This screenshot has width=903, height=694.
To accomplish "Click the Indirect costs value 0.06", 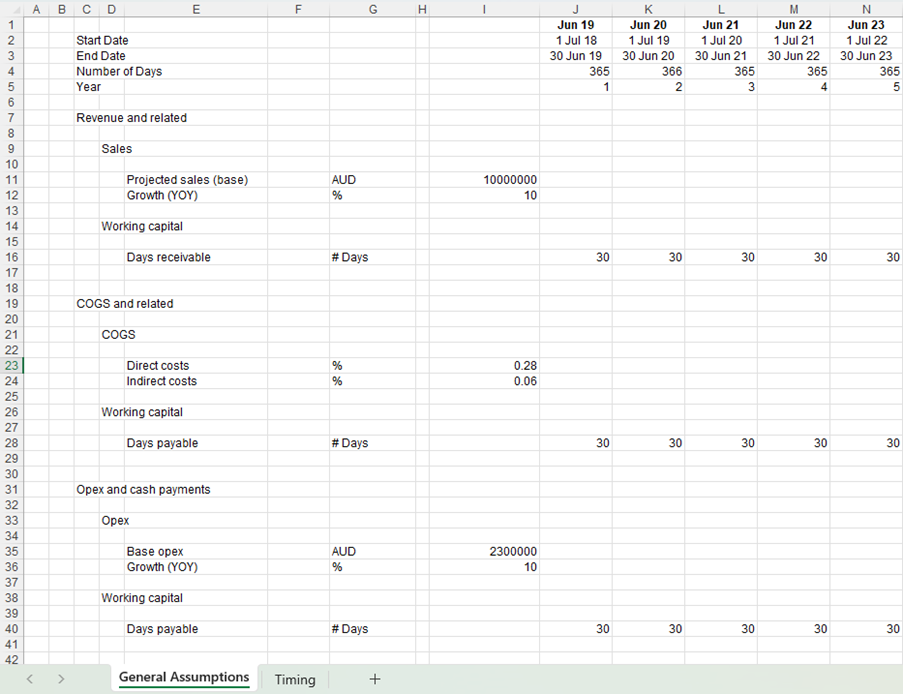I will (484, 381).
